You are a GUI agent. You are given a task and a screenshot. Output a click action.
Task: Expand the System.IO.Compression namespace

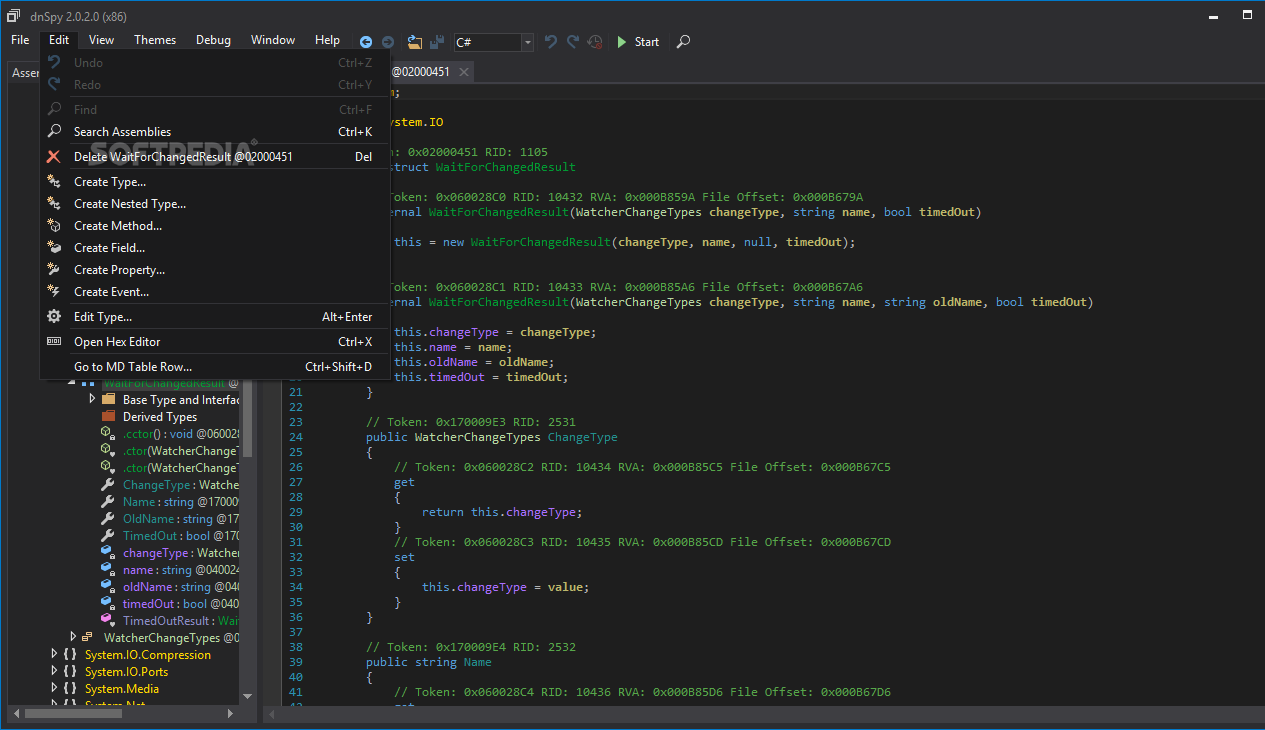(54, 655)
